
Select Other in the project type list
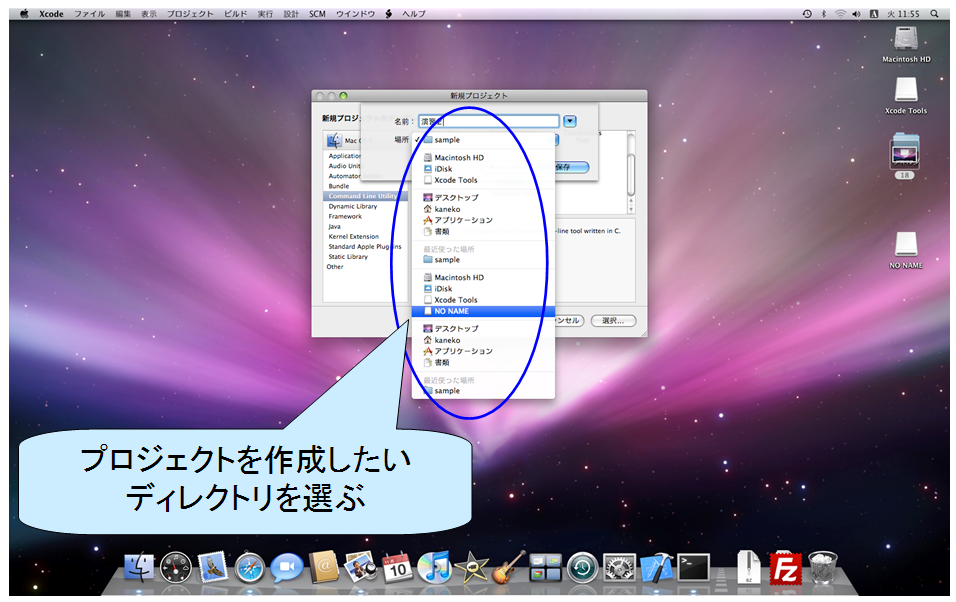[x=335, y=267]
